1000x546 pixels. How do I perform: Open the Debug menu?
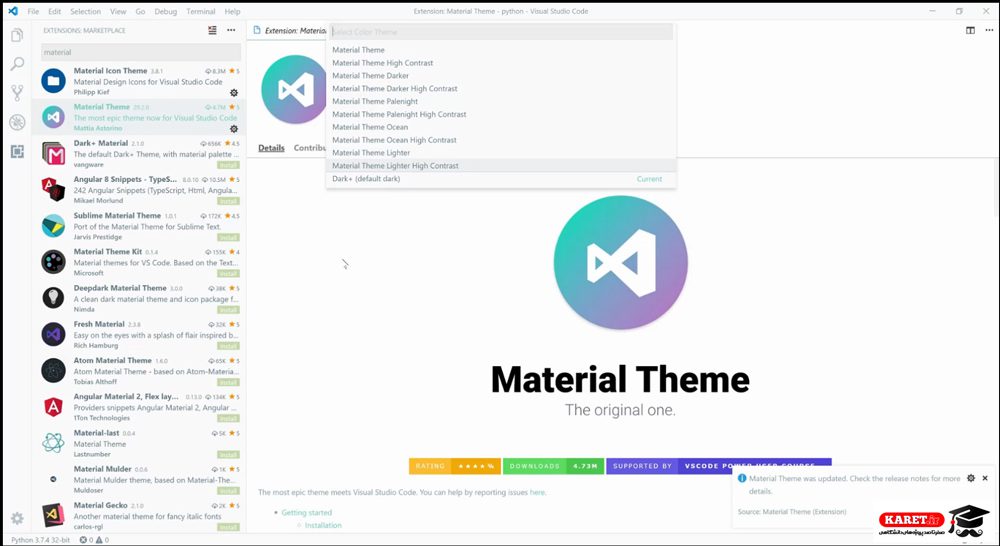click(166, 11)
